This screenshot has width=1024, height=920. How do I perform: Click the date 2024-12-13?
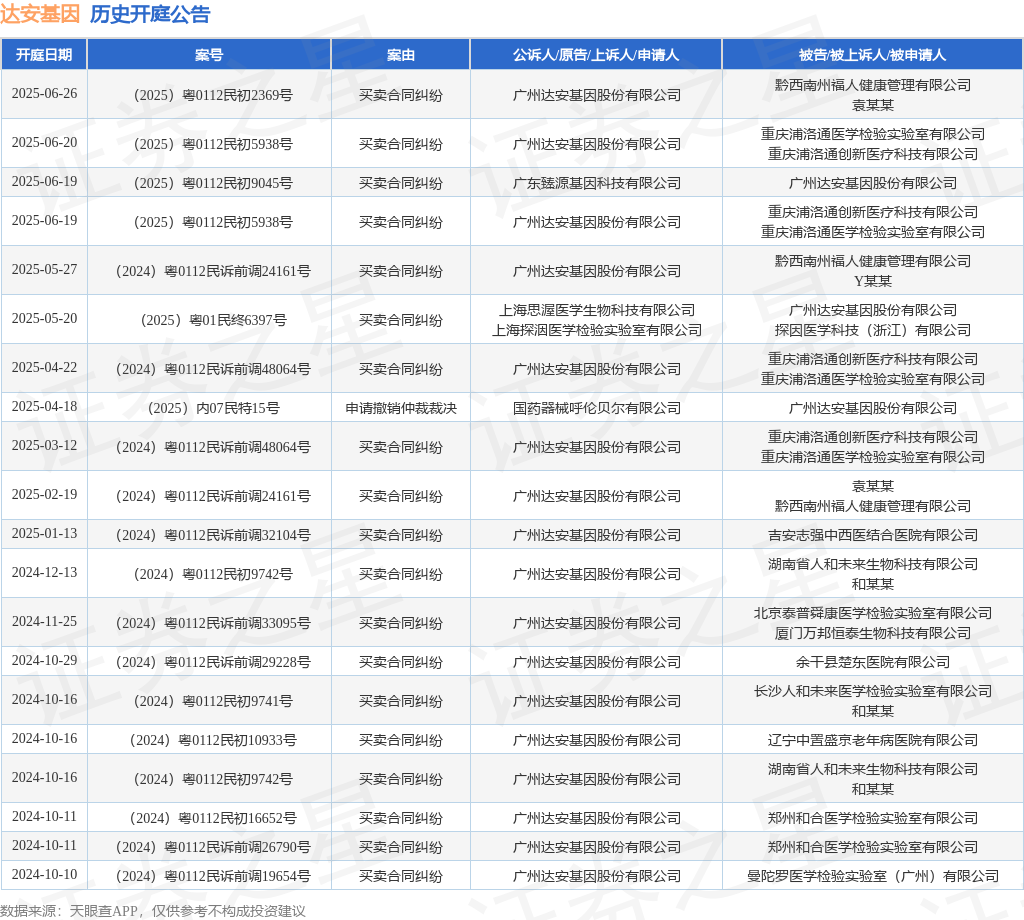point(44,573)
